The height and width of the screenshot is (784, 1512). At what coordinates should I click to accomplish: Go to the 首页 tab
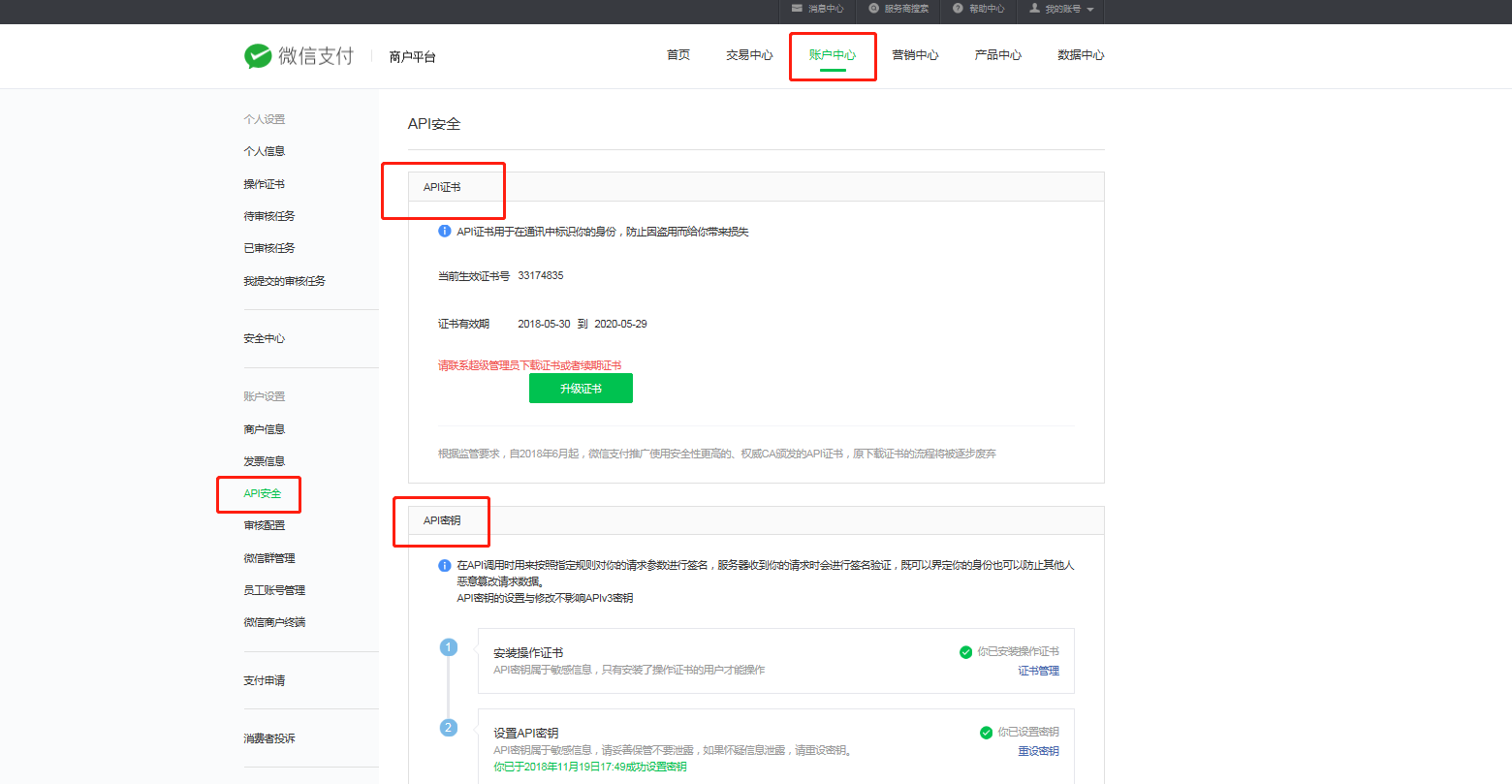pos(678,55)
